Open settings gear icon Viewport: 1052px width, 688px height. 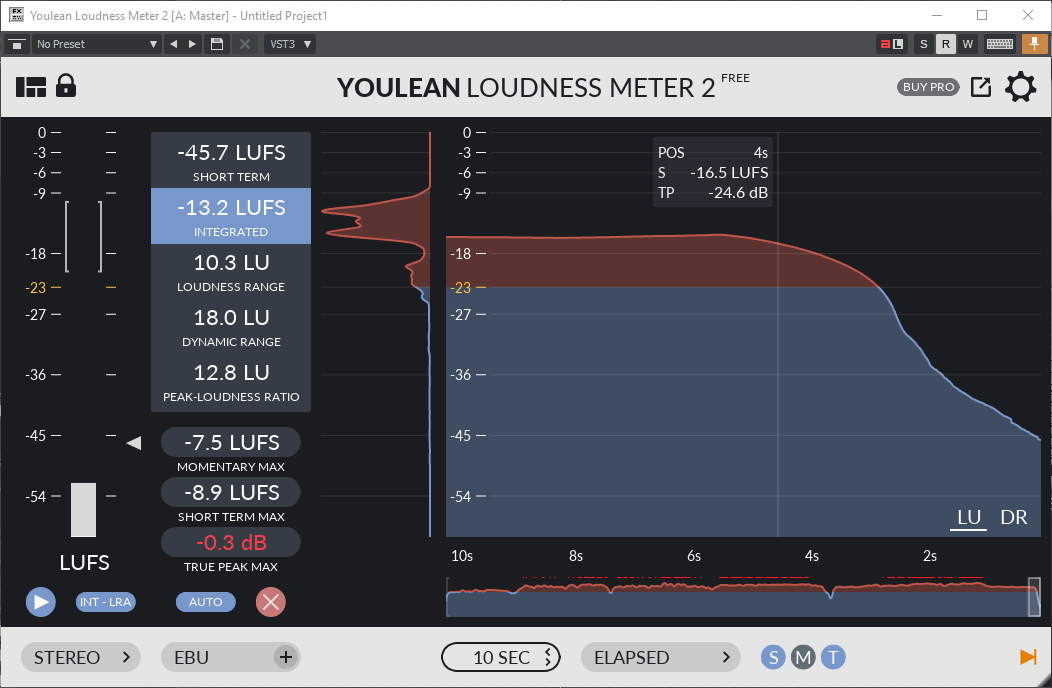tap(1020, 87)
